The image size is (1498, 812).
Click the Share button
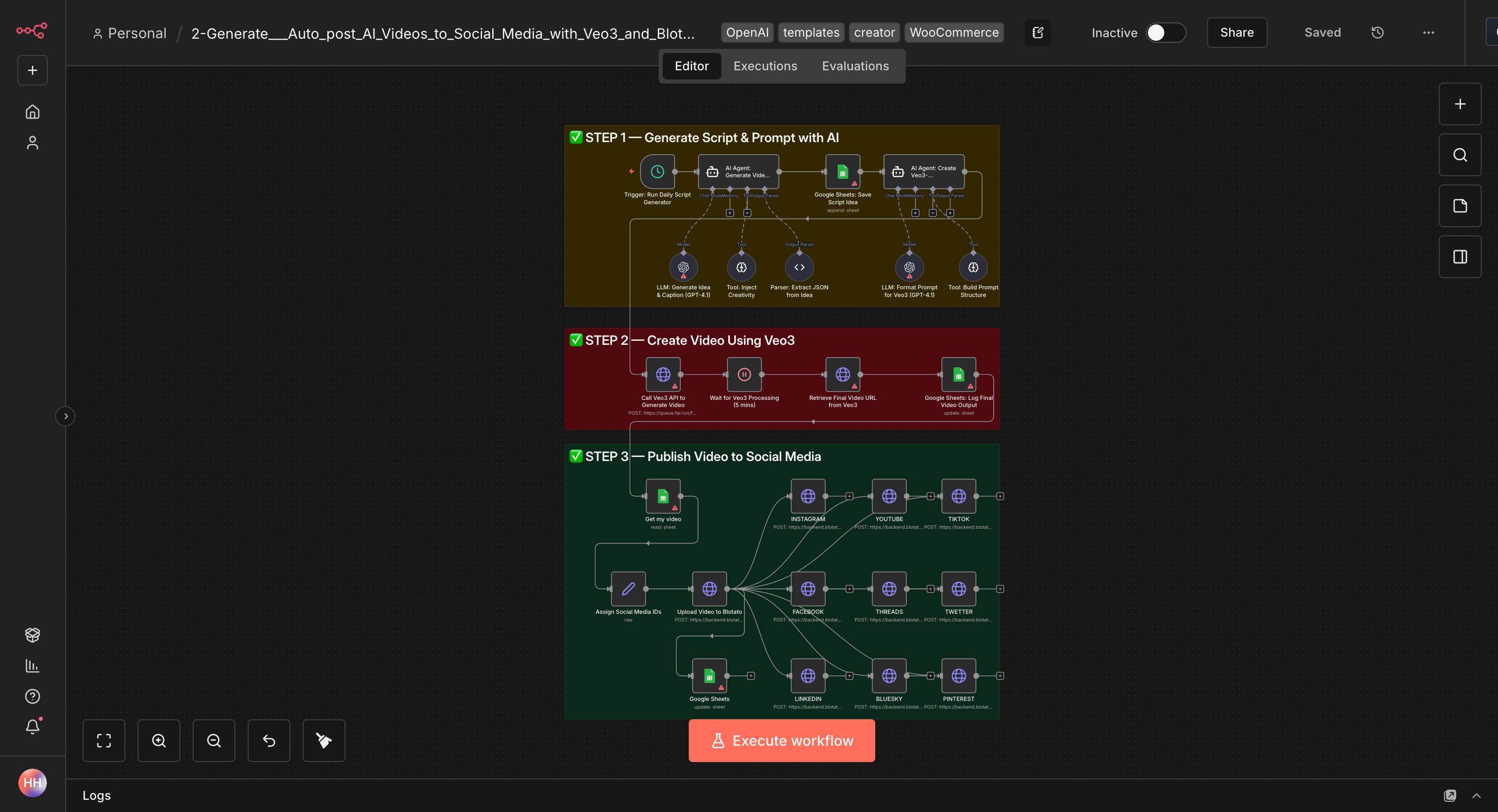pos(1236,33)
